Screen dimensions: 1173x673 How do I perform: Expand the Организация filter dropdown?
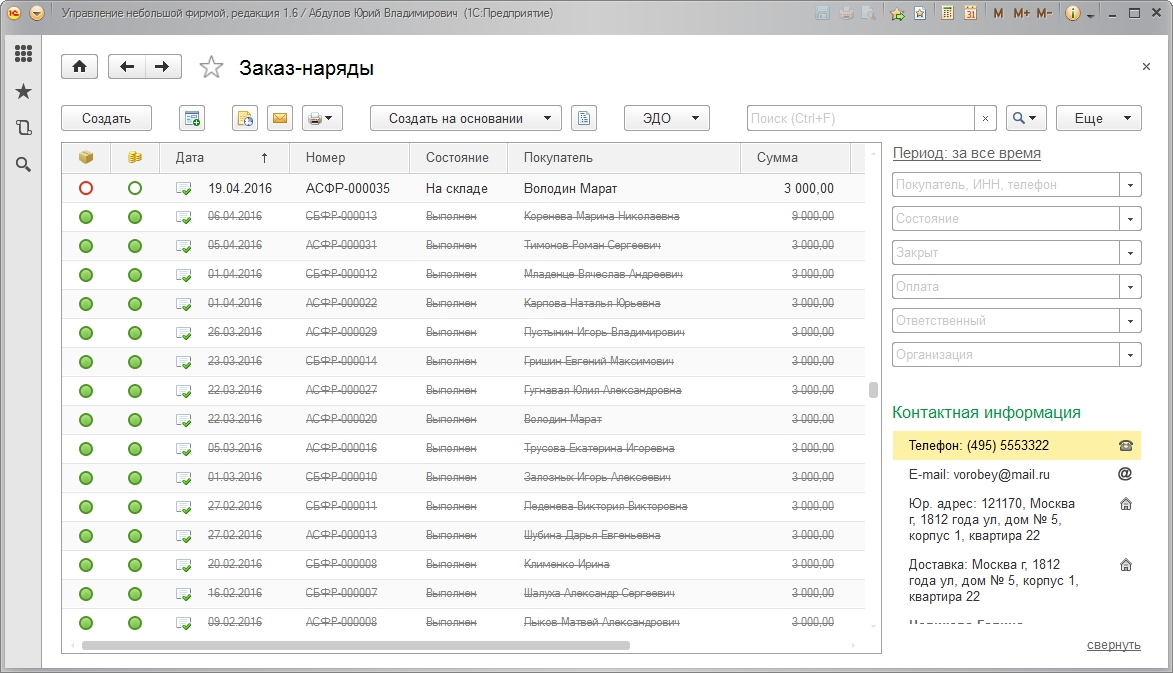1130,354
